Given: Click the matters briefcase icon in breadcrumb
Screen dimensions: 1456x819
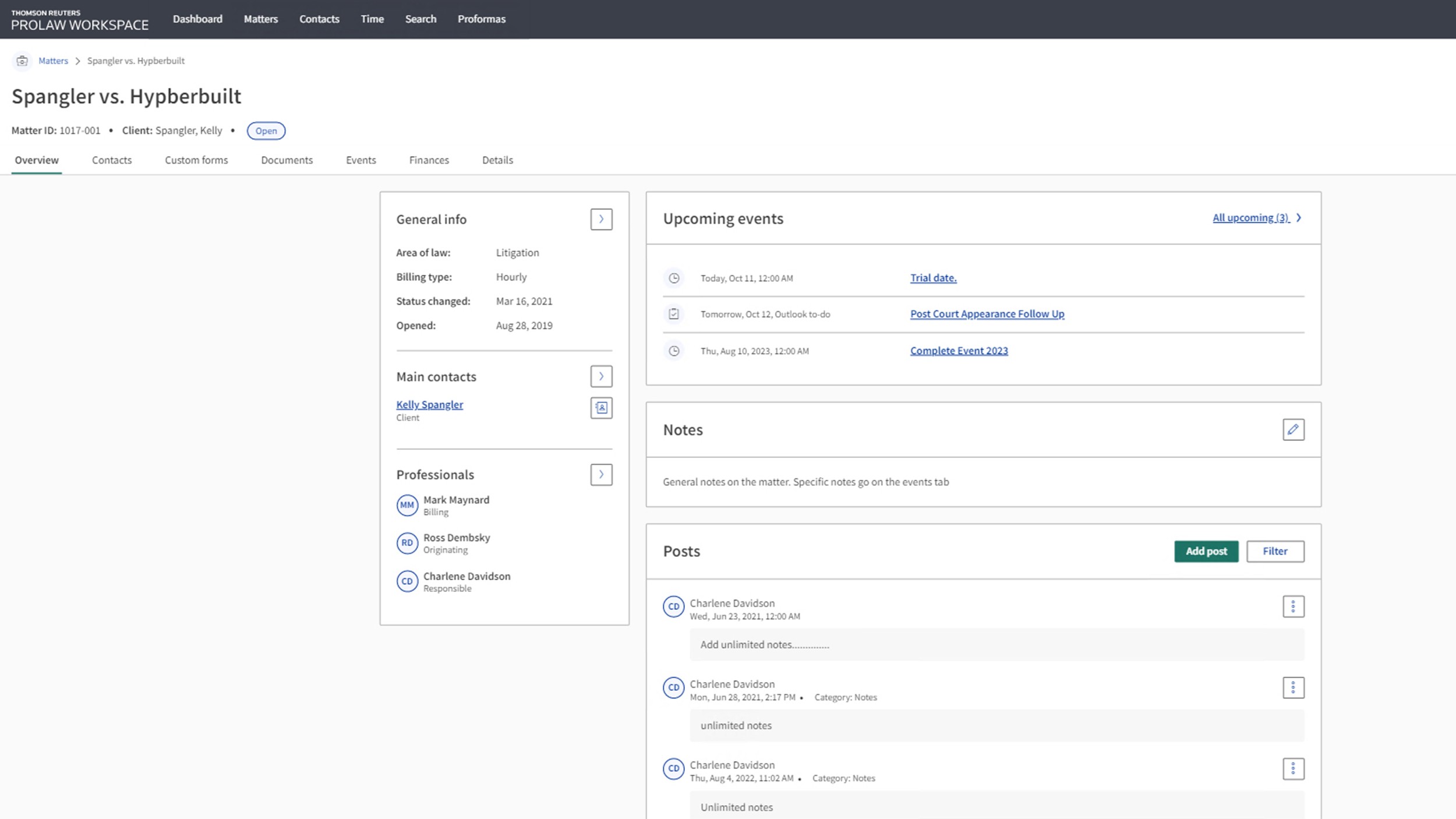Looking at the screenshot, I should tap(22, 61).
